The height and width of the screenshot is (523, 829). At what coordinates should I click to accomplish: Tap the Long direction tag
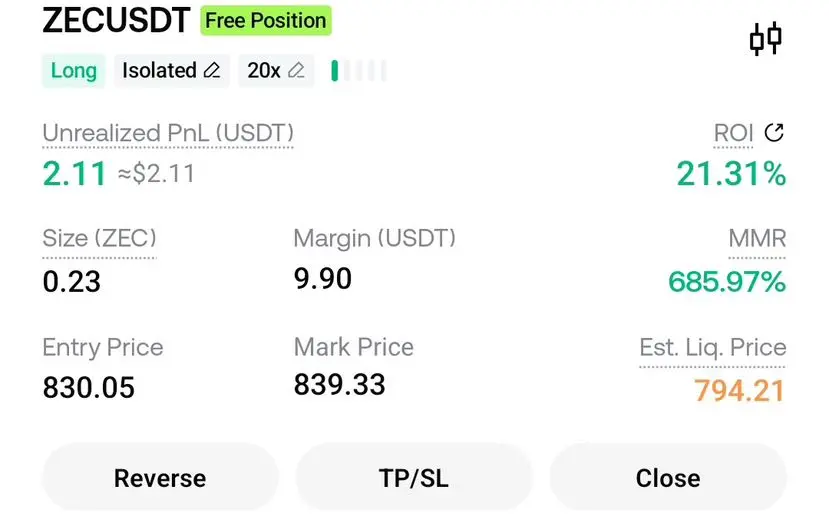73,70
